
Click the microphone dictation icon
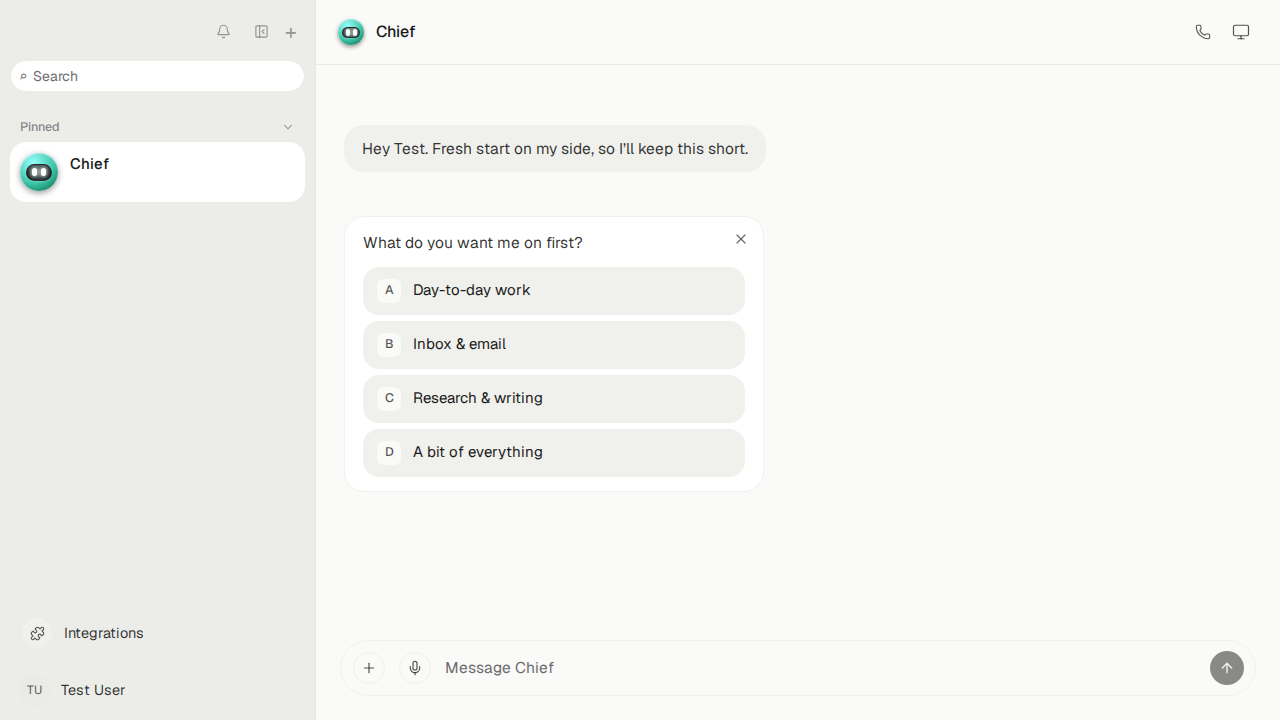tap(415, 668)
